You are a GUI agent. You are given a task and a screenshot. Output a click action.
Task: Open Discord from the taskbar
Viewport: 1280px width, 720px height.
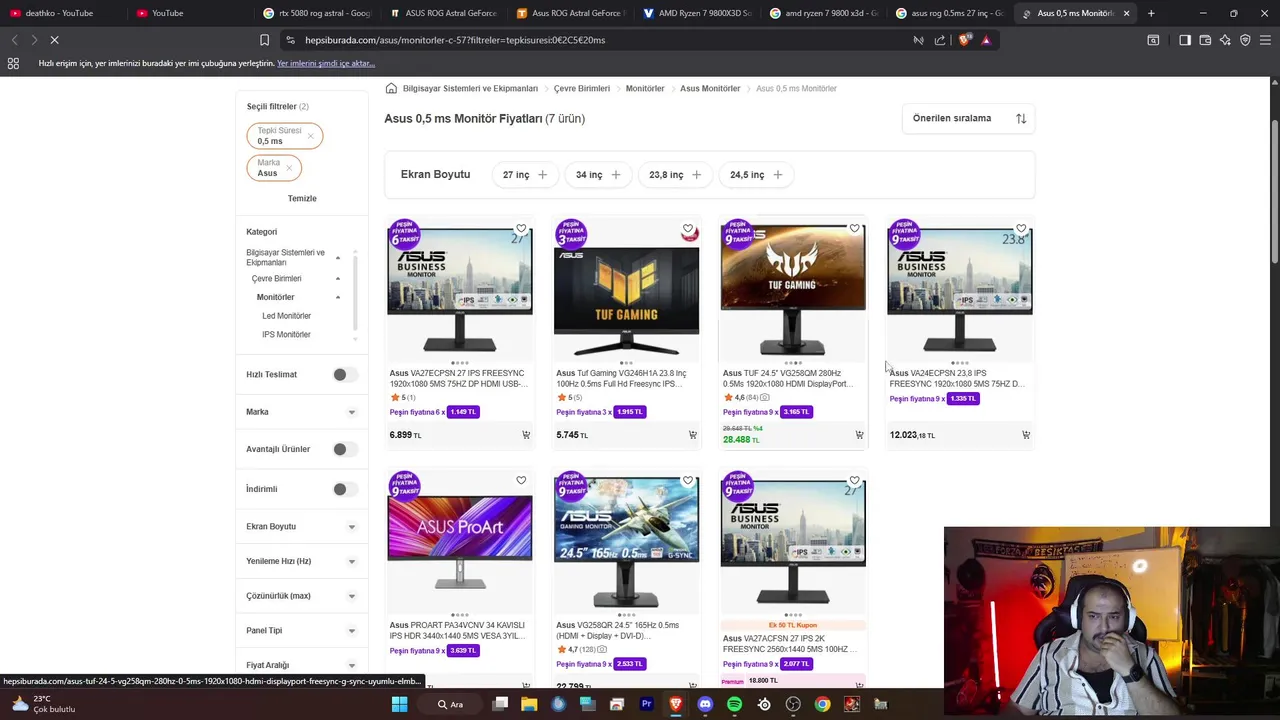click(x=705, y=704)
